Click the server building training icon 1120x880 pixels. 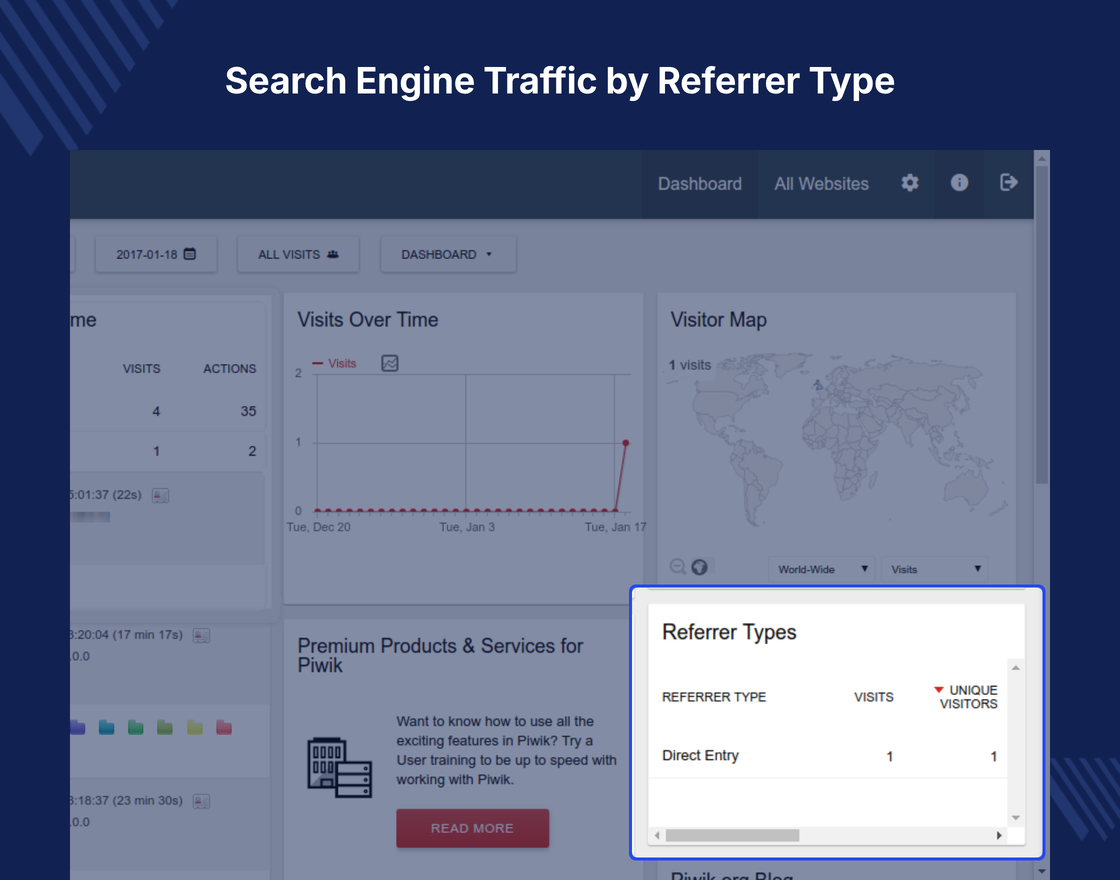point(339,768)
